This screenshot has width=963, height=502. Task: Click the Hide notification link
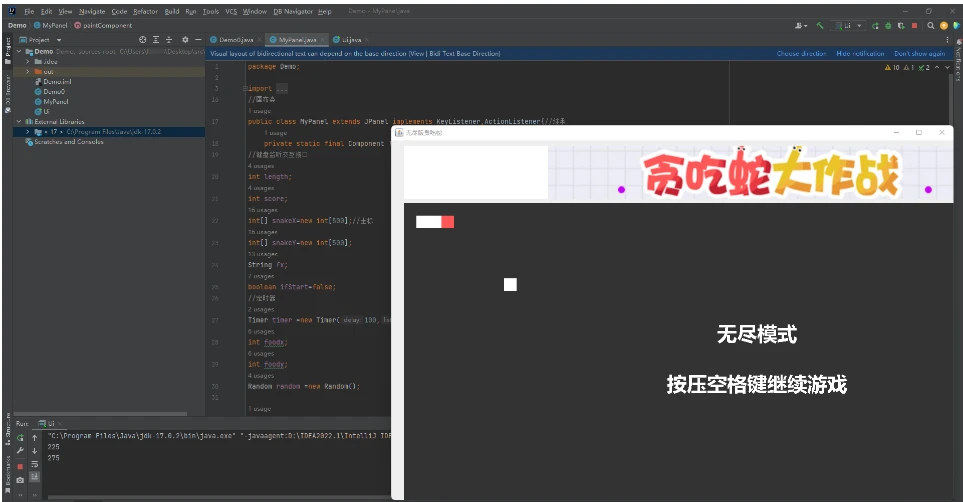860,53
